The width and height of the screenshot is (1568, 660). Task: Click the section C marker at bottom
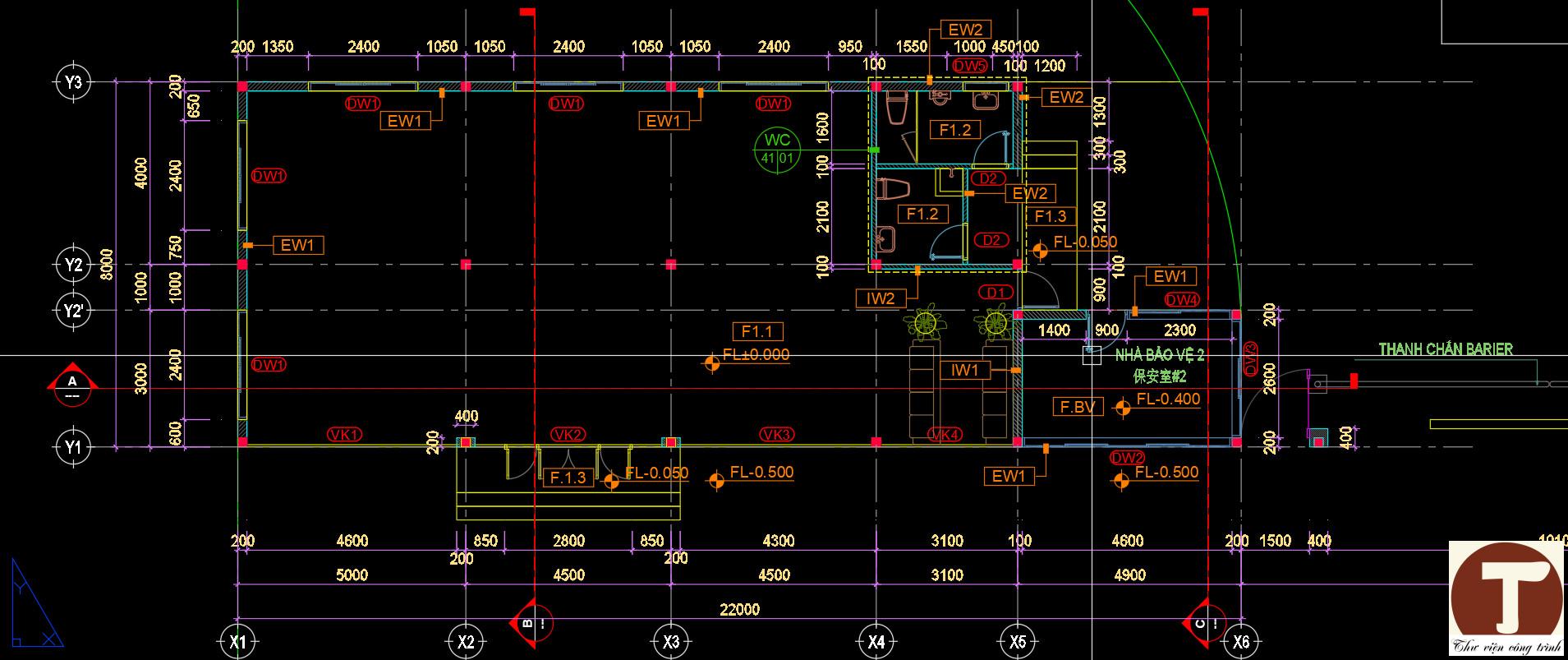(x=1206, y=622)
